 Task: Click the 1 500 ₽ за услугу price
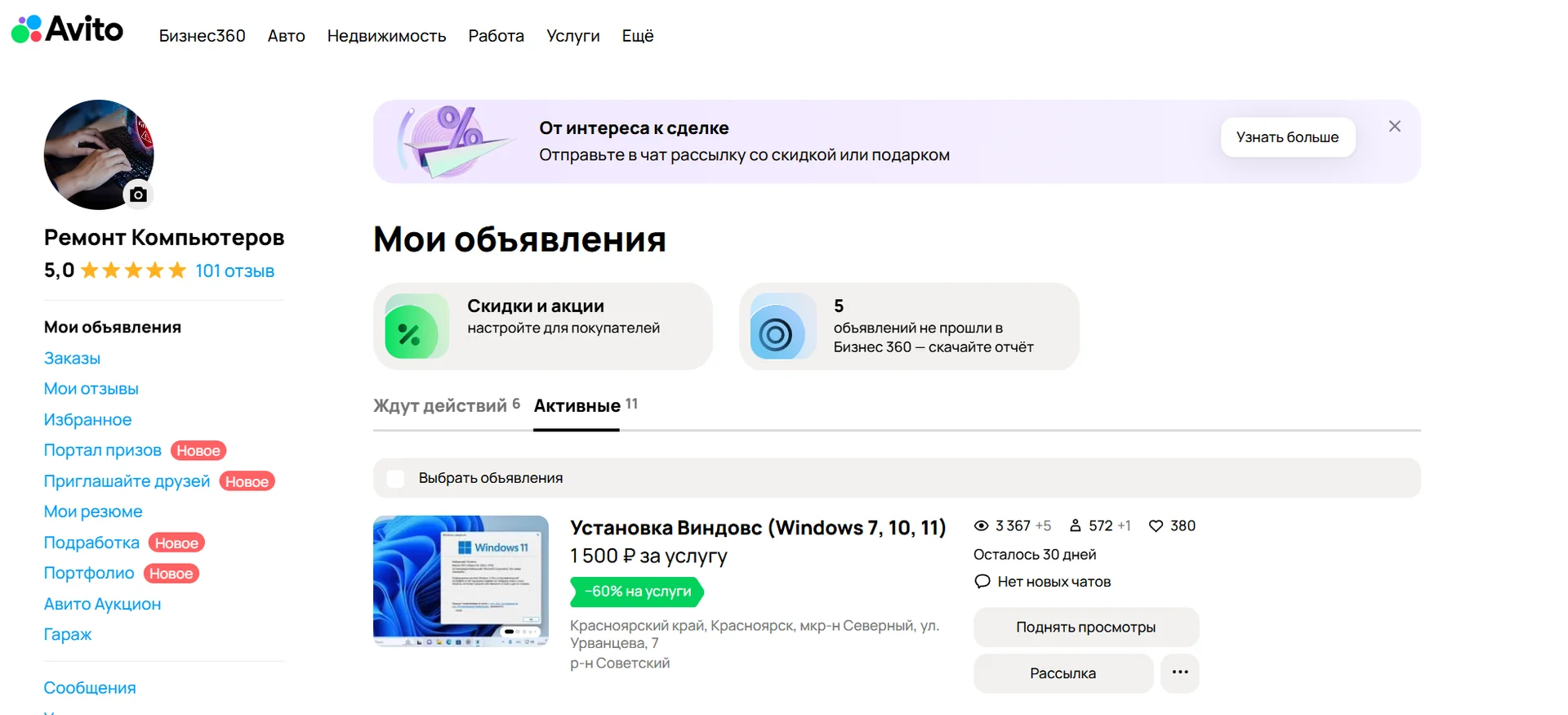pyautogui.click(x=648, y=556)
